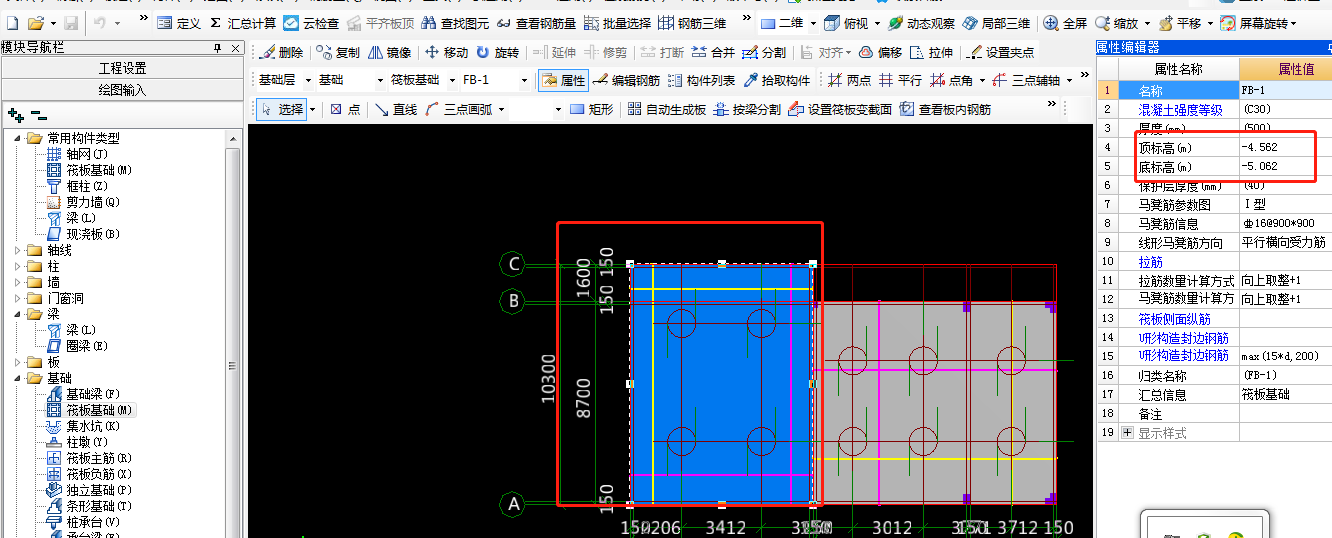The image size is (1332, 538).
Task: Activate 拾取构件 pick component tool
Action: [x=776, y=81]
